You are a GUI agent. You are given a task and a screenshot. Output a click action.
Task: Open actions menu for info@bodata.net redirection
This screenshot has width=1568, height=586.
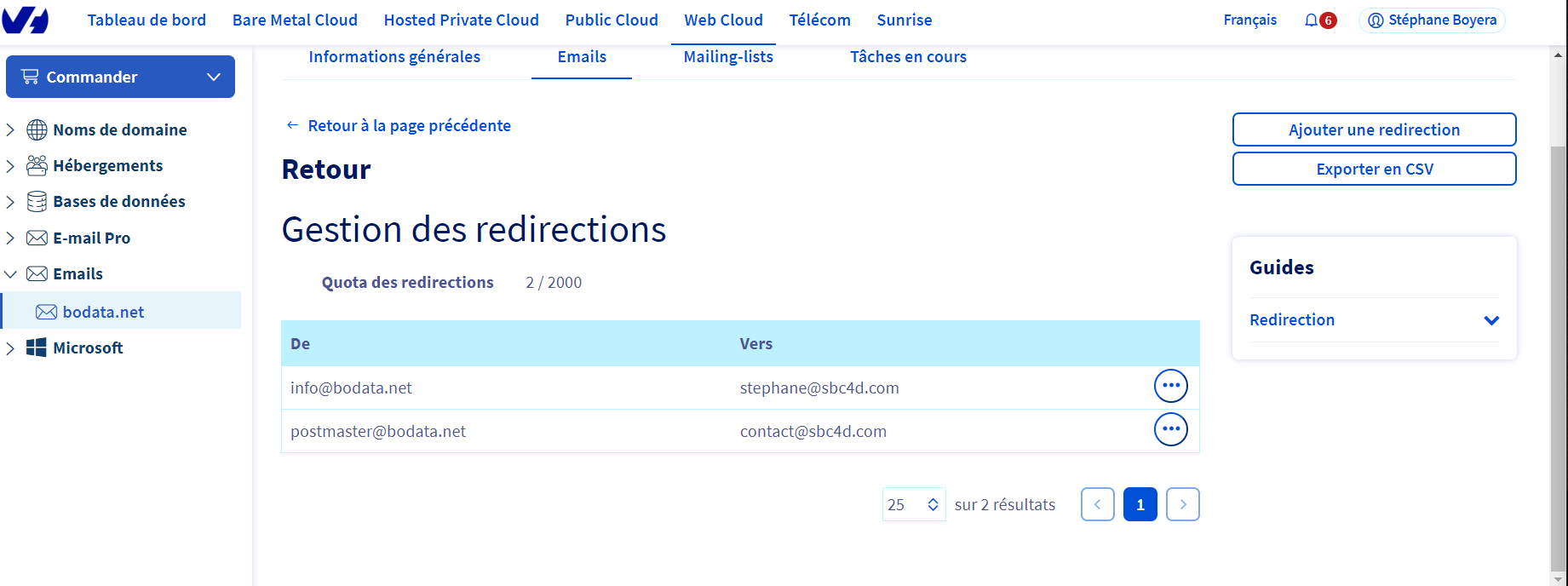(1170, 386)
